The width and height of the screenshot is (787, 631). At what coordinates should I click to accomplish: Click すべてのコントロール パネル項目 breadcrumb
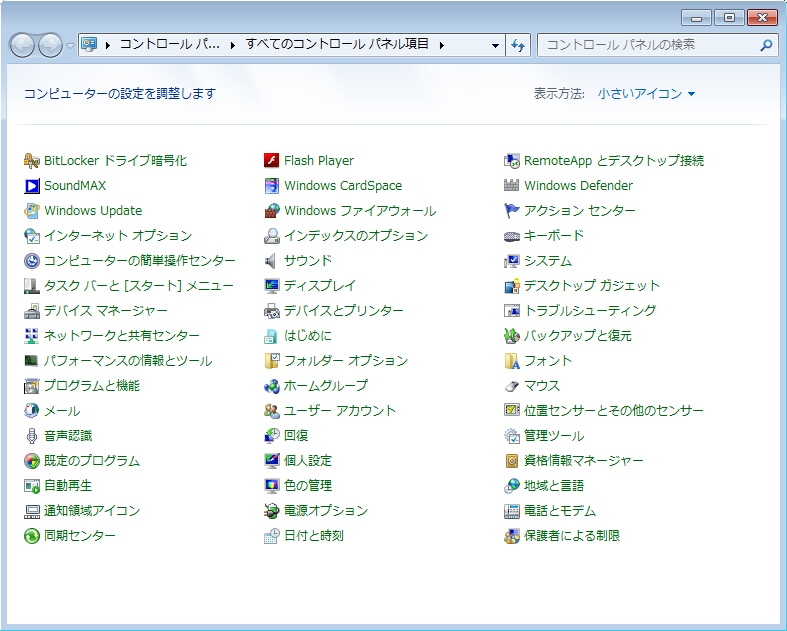click(x=337, y=44)
